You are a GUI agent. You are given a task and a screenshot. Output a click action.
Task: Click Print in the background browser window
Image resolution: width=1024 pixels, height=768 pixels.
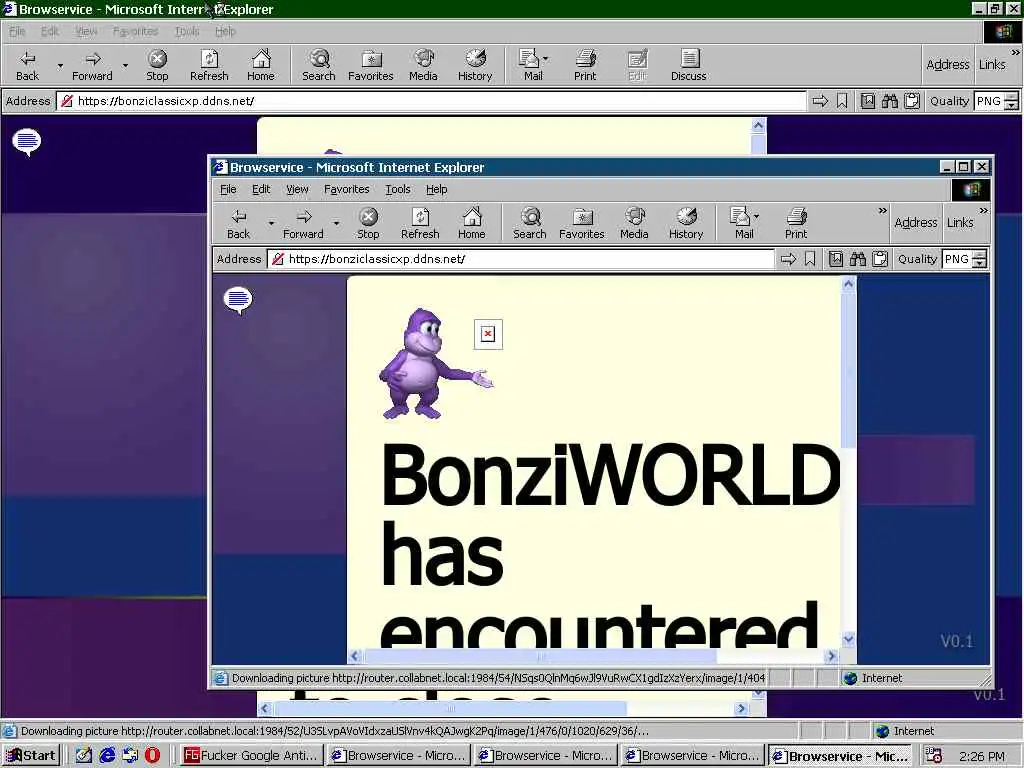point(585,65)
